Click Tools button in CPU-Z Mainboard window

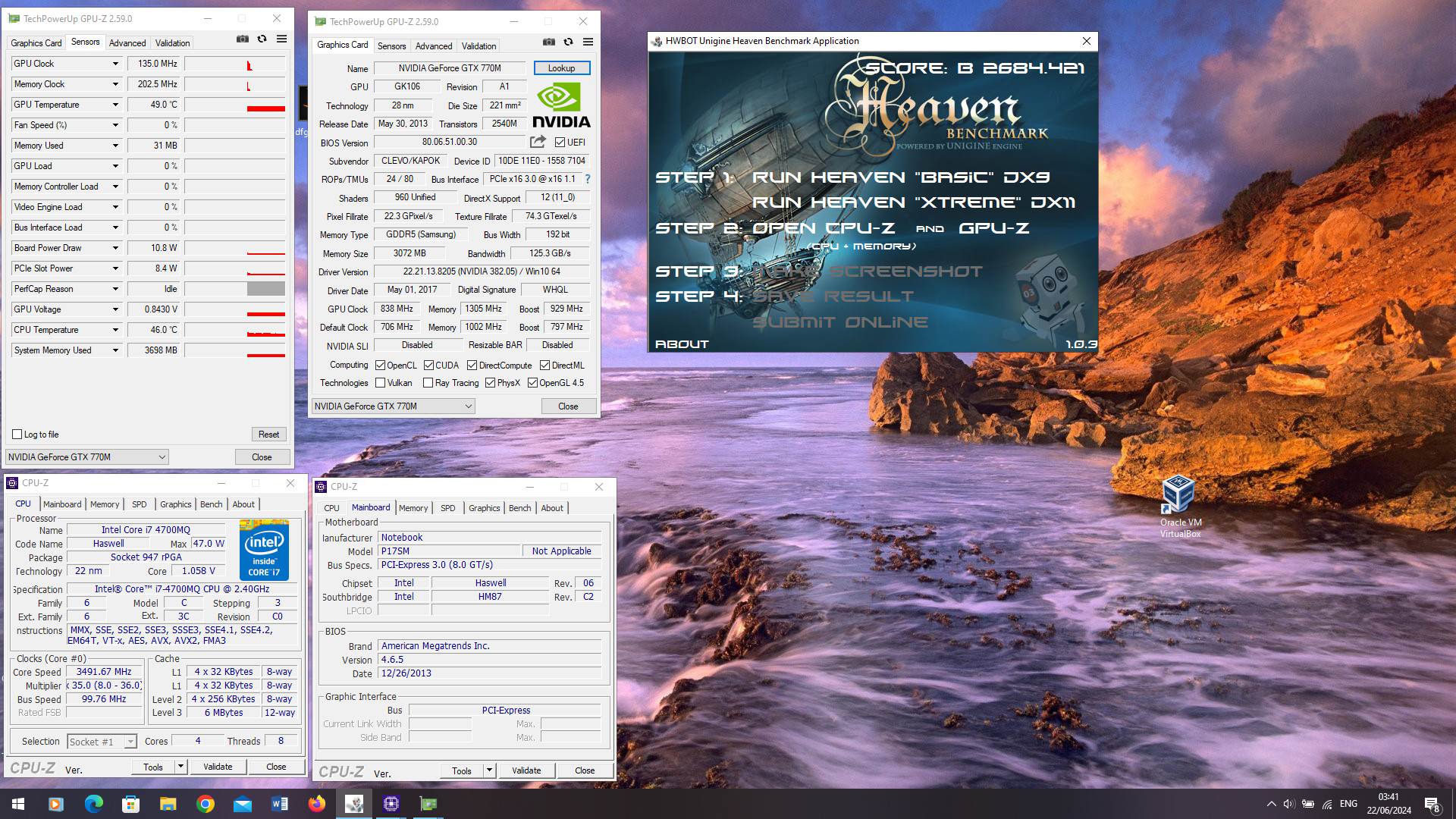462,770
